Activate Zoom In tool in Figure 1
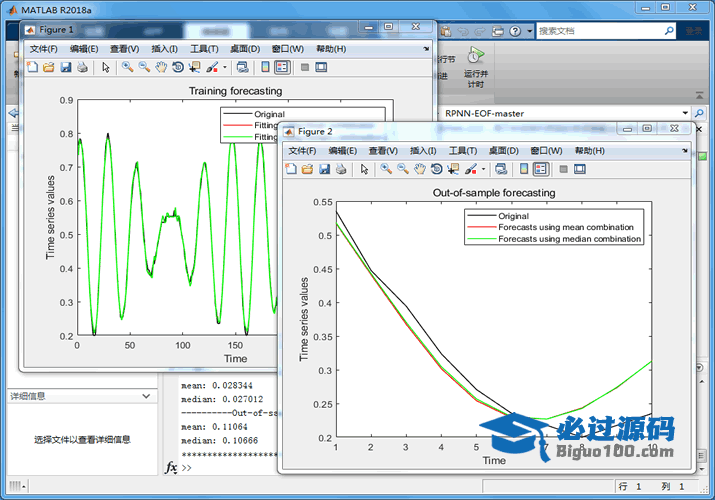 click(127, 67)
